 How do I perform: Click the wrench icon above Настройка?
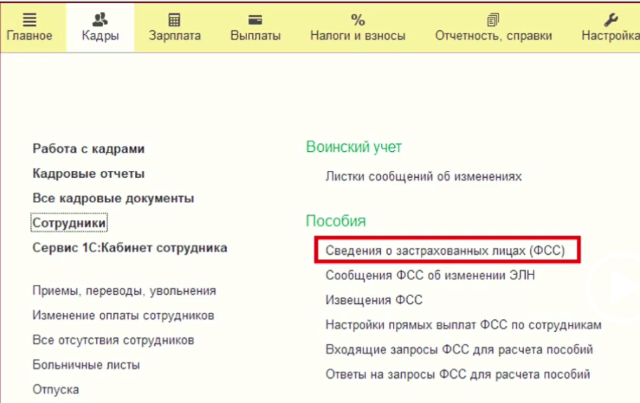pos(612,19)
